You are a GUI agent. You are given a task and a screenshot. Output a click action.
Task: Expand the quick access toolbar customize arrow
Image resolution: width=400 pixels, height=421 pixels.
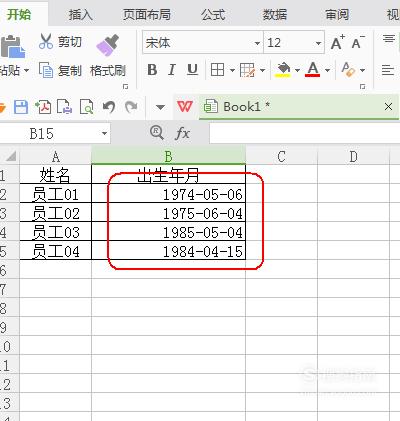point(160,107)
